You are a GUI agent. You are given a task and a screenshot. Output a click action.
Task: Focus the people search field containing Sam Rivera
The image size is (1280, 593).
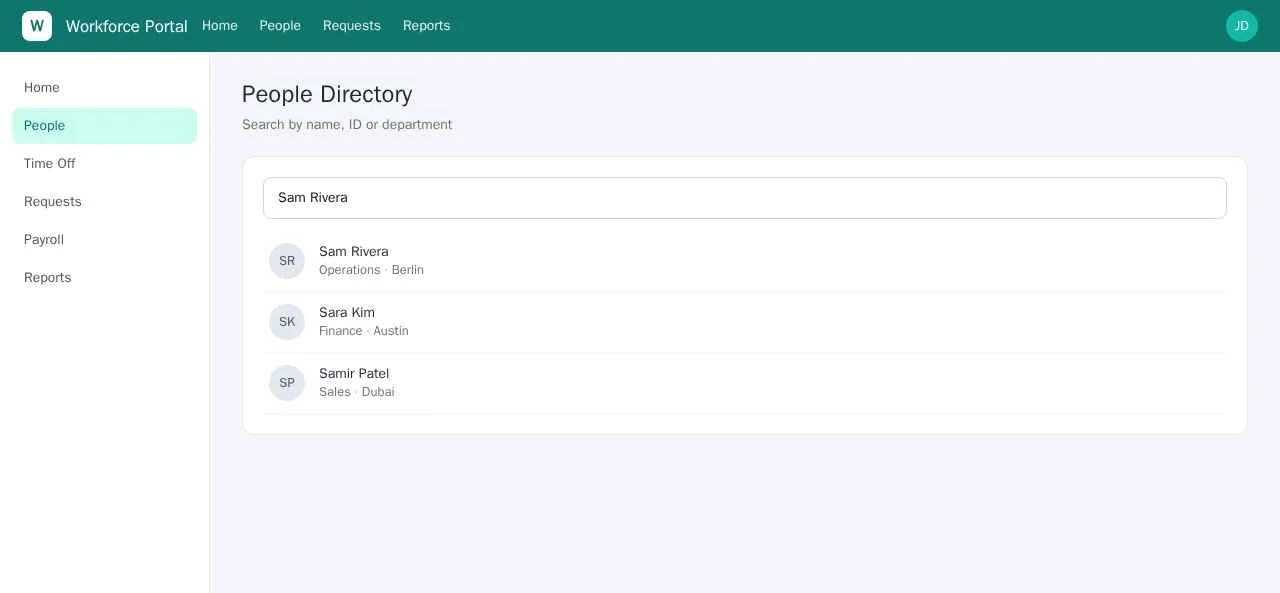(744, 198)
